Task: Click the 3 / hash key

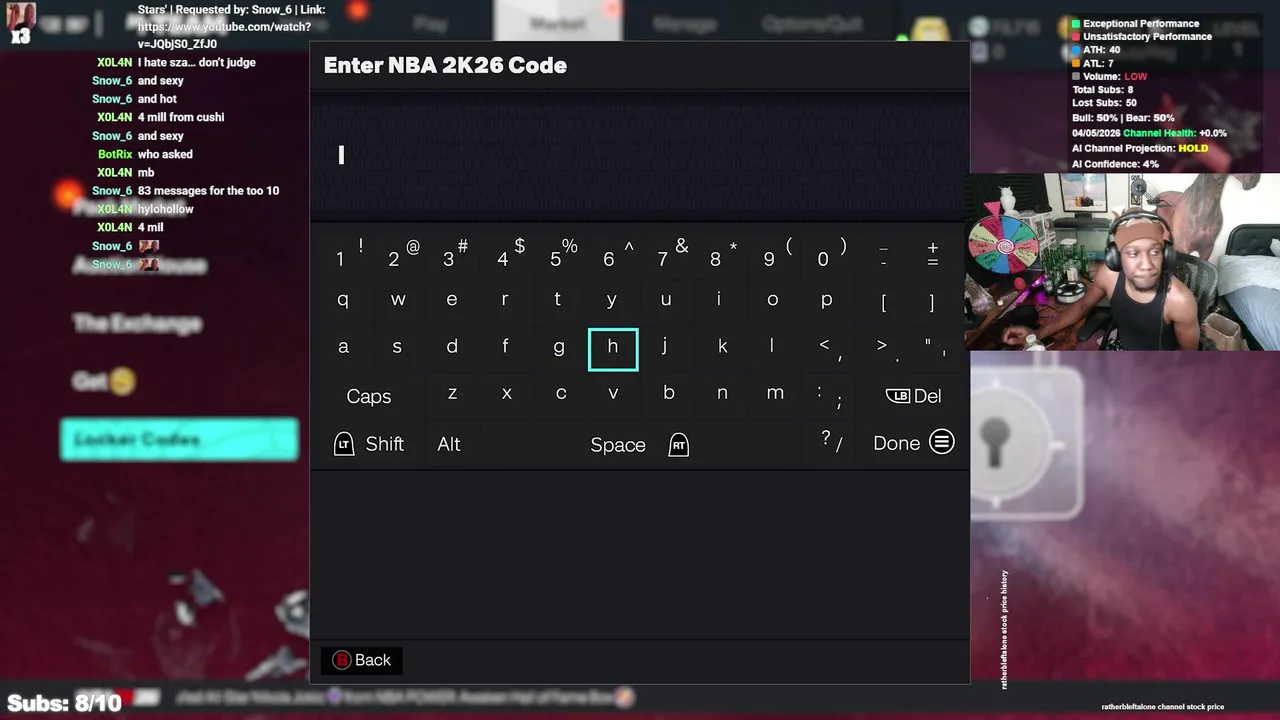Action: 456,254
